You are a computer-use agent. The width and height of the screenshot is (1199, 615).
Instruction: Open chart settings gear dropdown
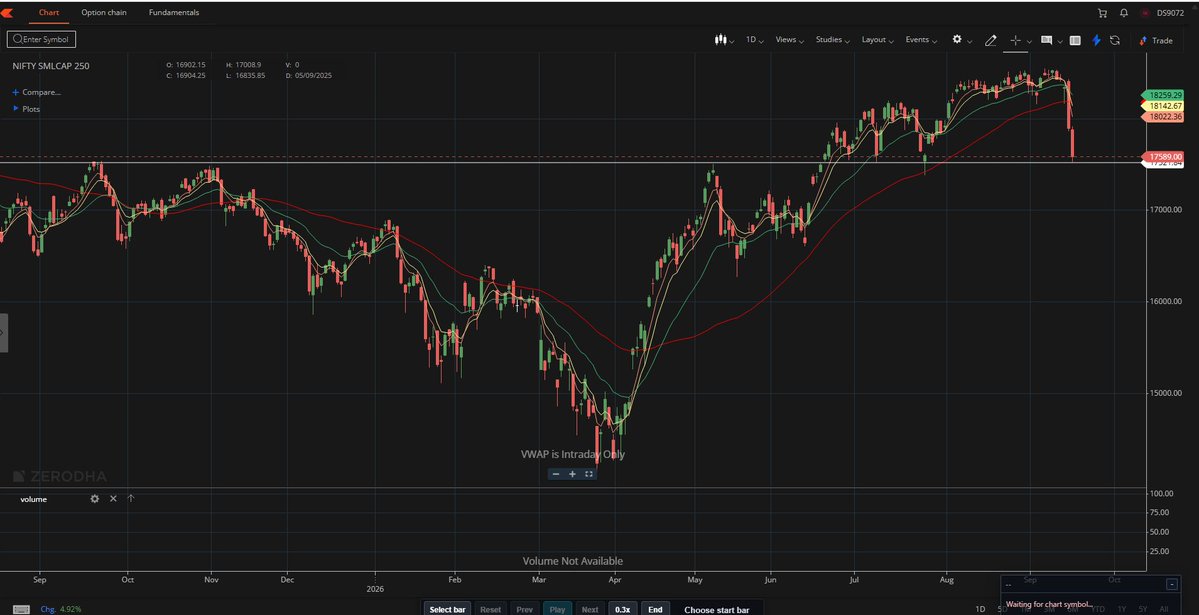coord(961,40)
